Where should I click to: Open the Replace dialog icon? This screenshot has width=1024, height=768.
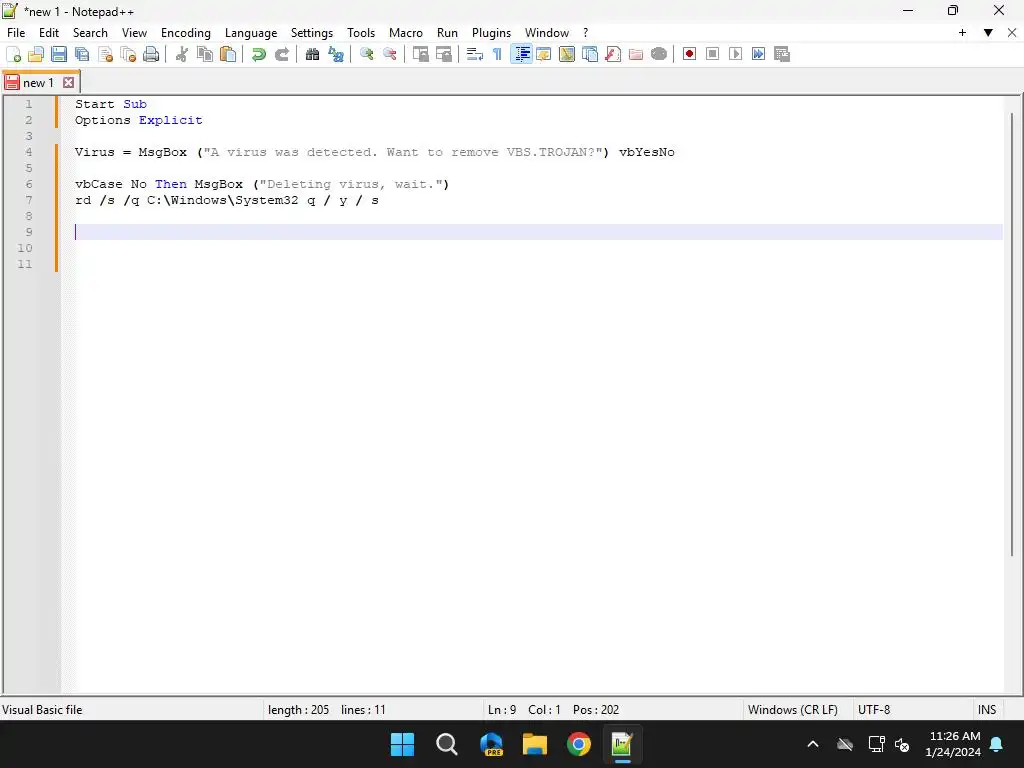pos(336,54)
